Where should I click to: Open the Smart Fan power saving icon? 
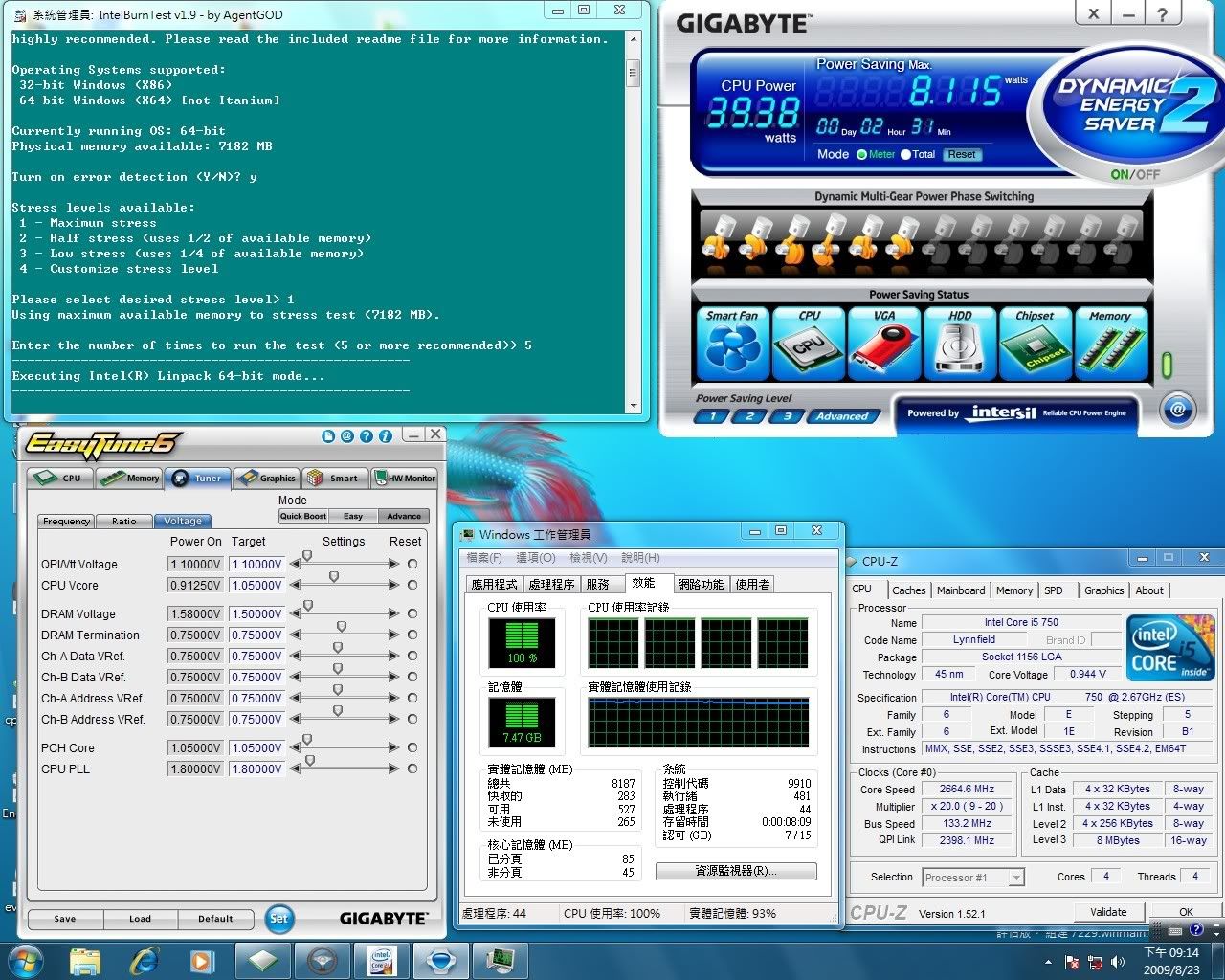coord(732,343)
